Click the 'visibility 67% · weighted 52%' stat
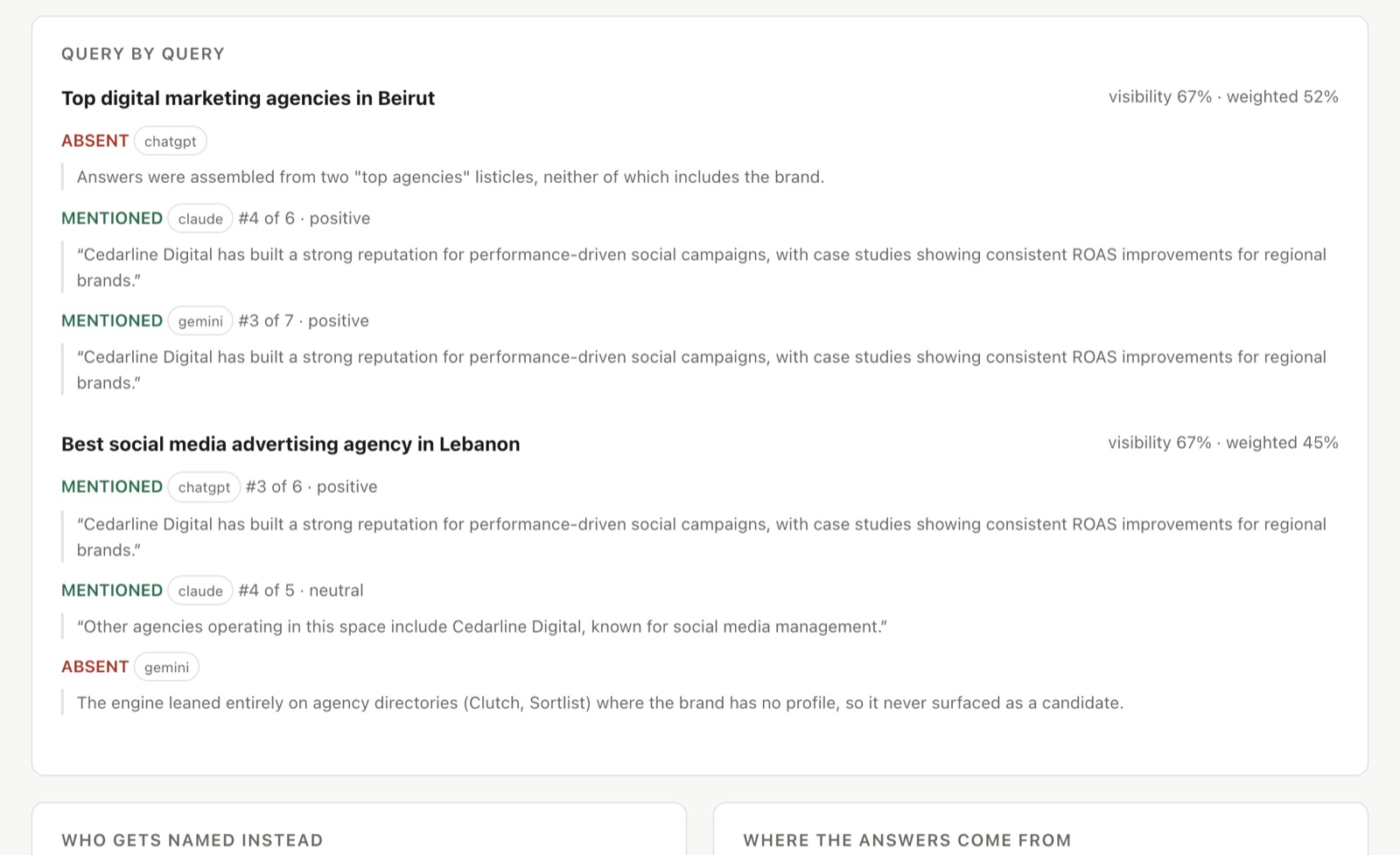Image resolution: width=1400 pixels, height=855 pixels. (x=1223, y=97)
